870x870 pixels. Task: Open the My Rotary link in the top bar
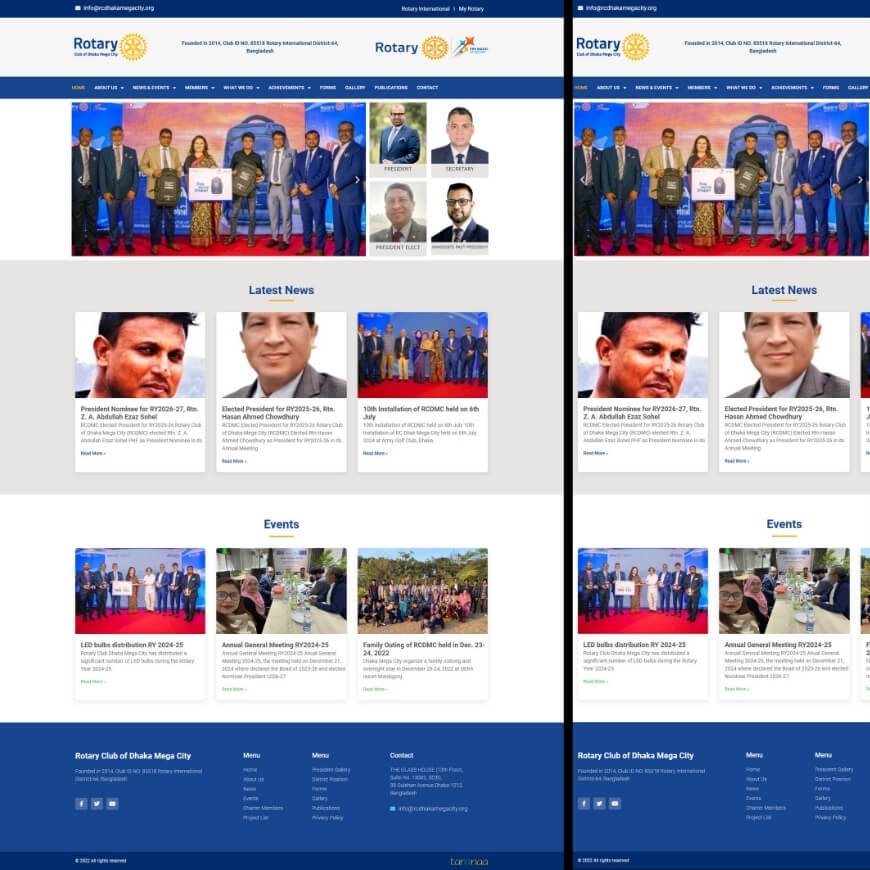click(x=471, y=8)
